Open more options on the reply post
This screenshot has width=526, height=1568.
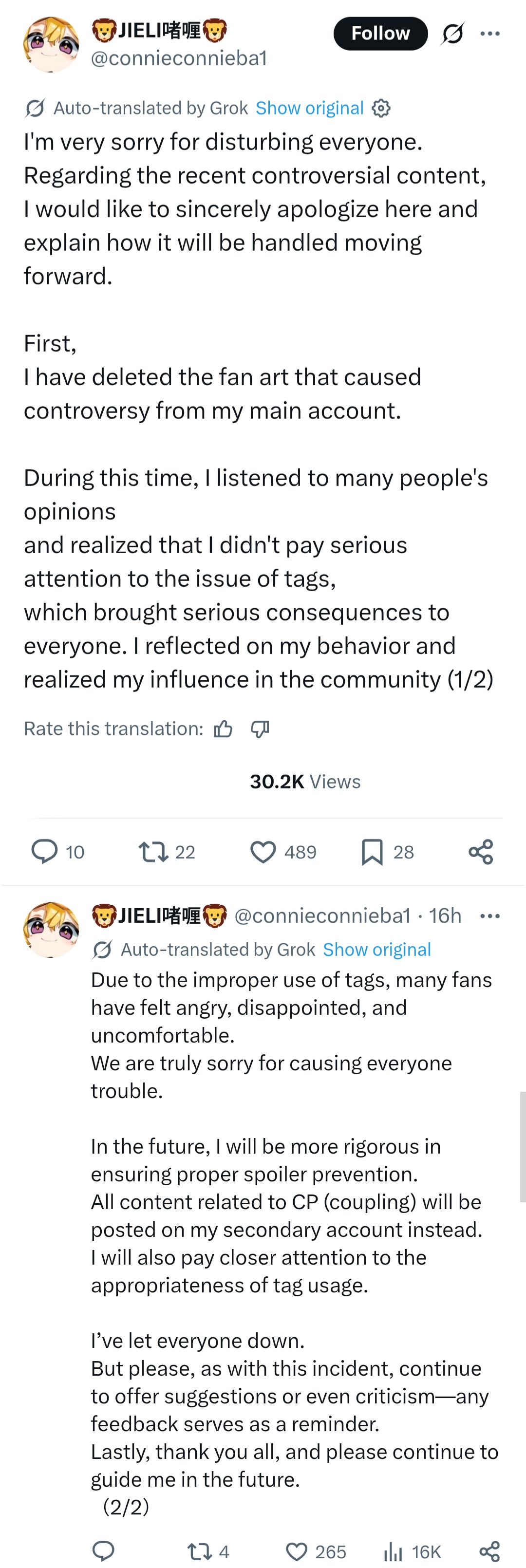point(489,915)
